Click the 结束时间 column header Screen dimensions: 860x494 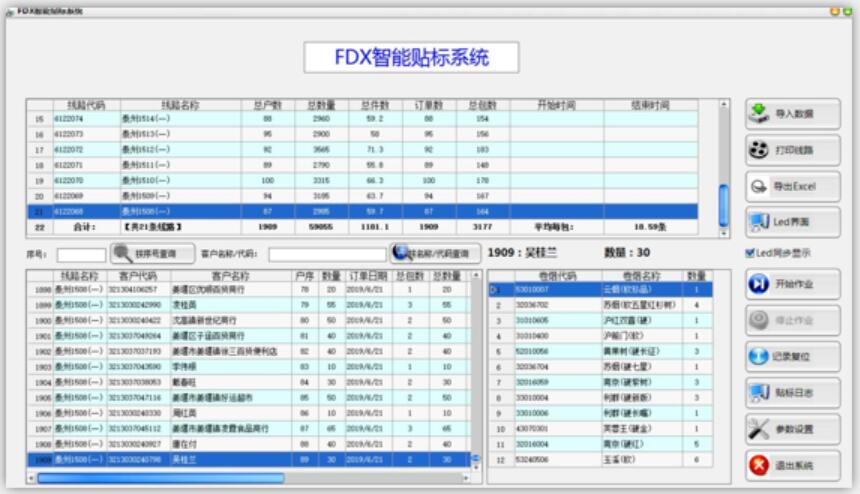click(x=651, y=105)
